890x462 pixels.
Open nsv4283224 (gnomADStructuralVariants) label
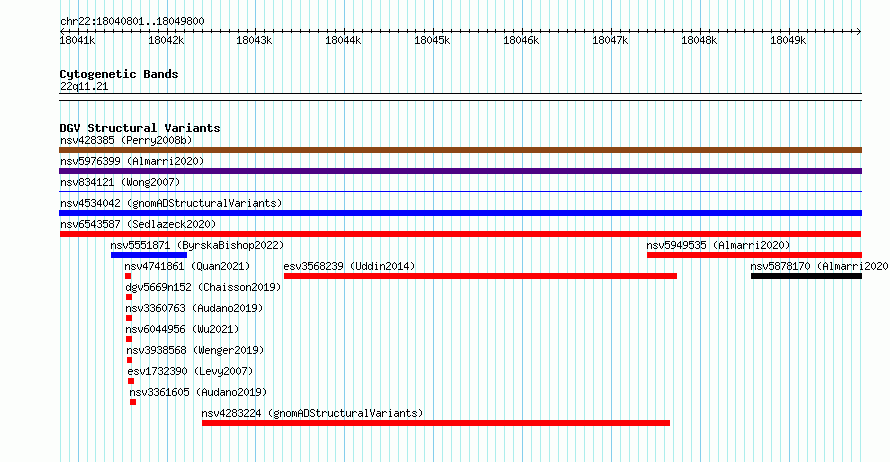click(x=312, y=413)
